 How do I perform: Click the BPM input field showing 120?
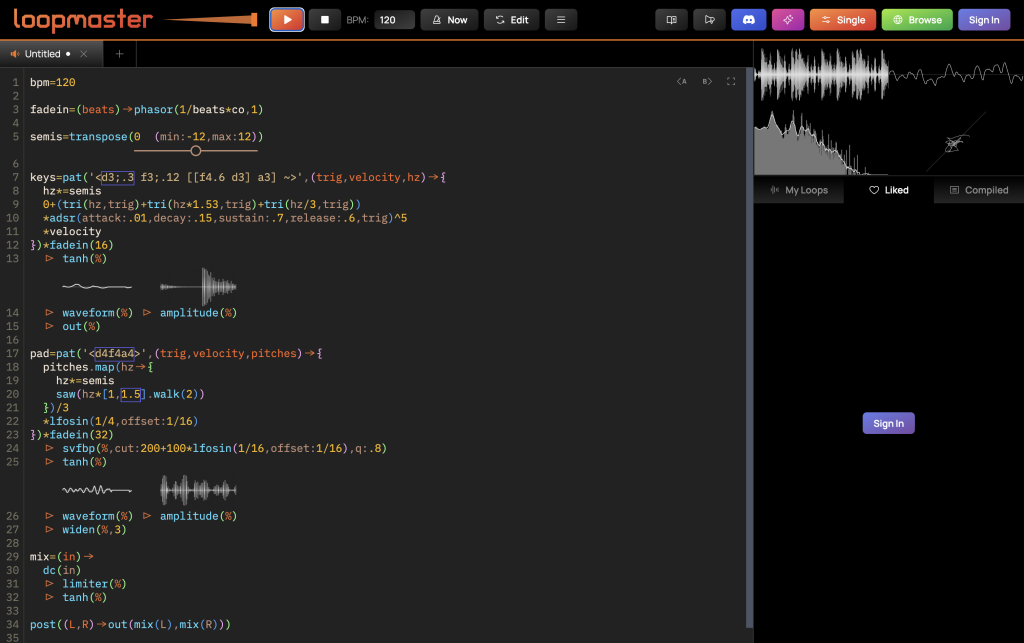tap(394, 20)
